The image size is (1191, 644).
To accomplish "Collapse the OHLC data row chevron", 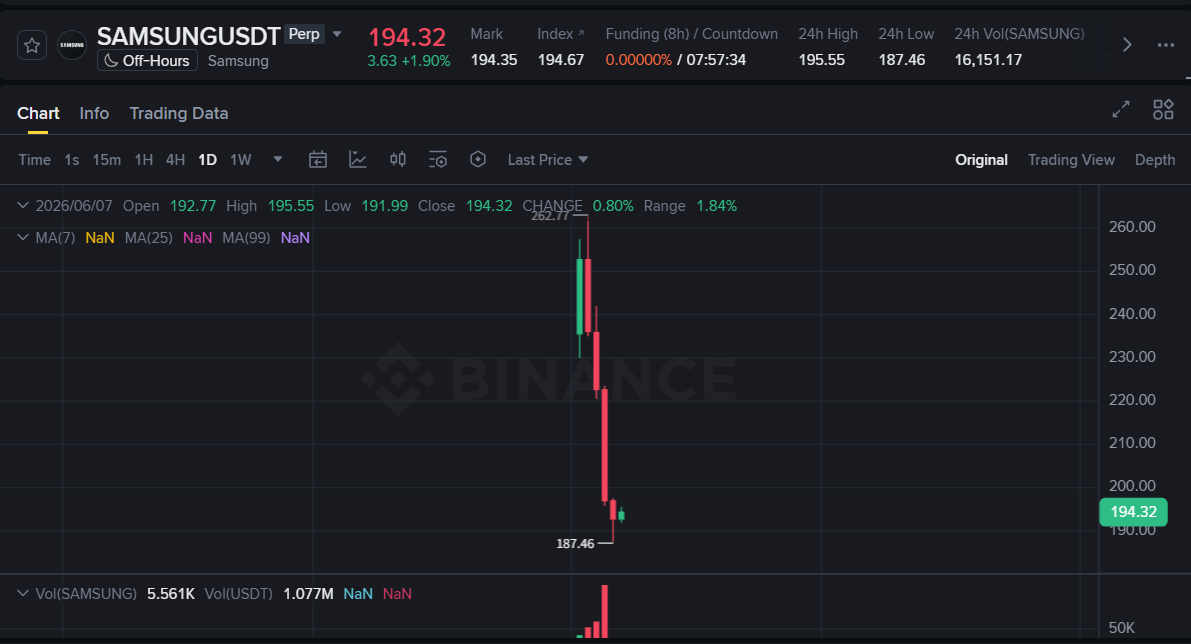I will [23, 205].
